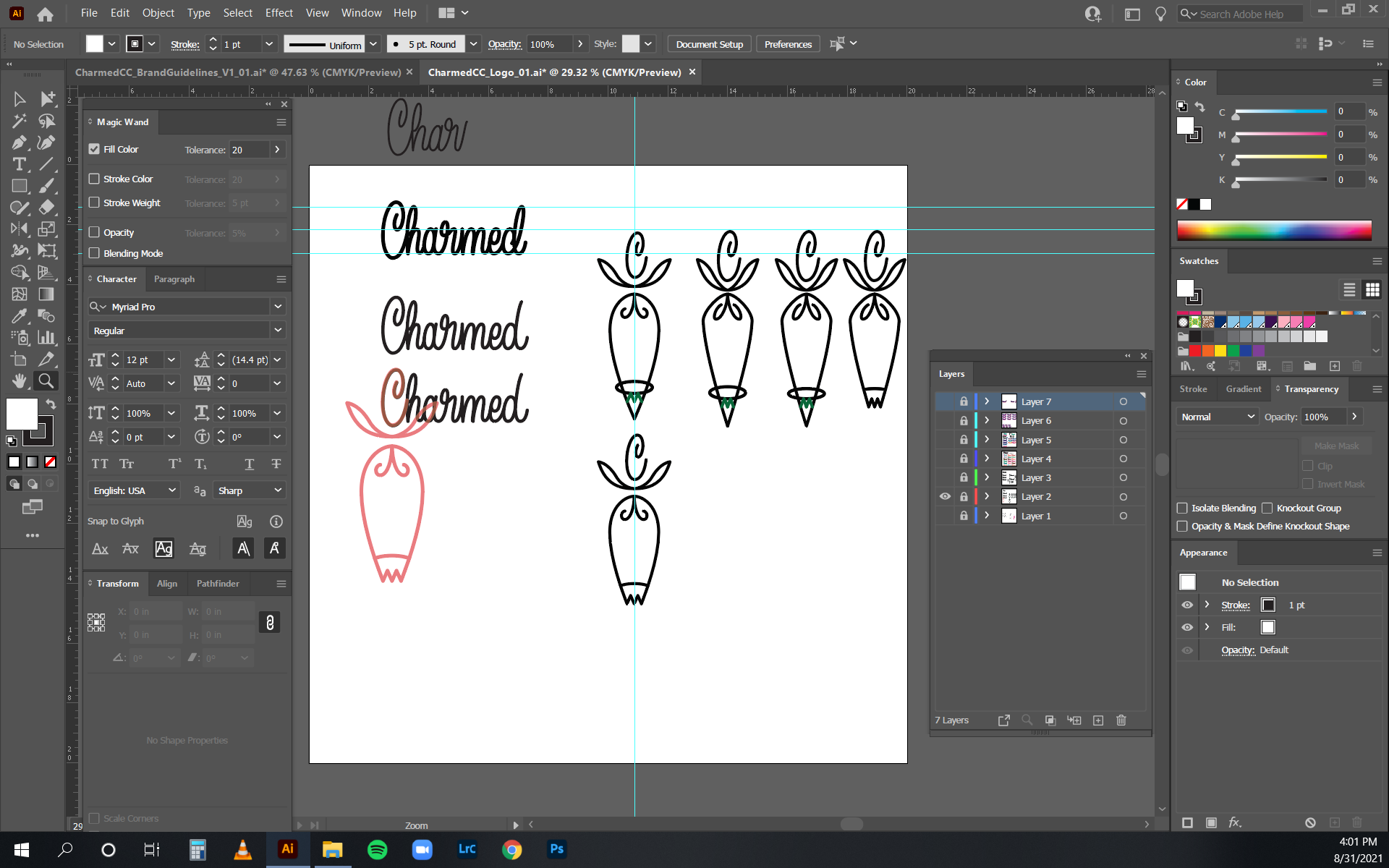
Task: Click the All Caps TT icon
Action: point(100,464)
